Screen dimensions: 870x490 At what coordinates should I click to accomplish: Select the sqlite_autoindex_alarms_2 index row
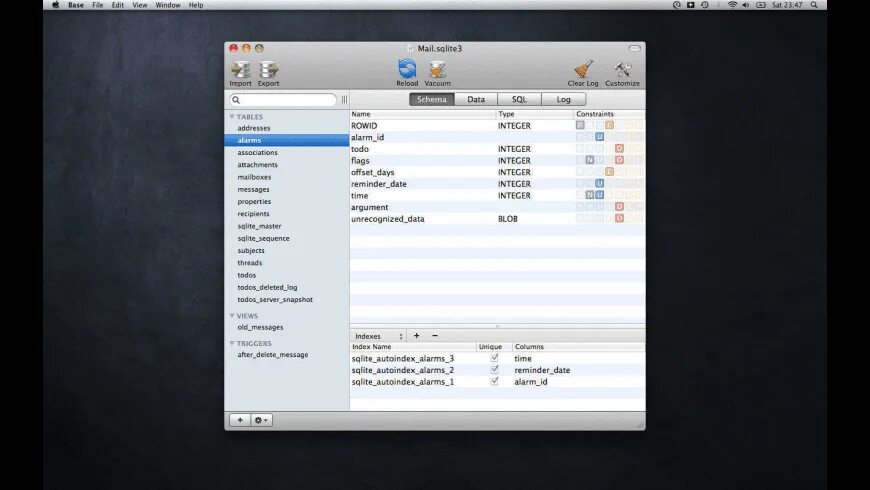click(x=497, y=370)
